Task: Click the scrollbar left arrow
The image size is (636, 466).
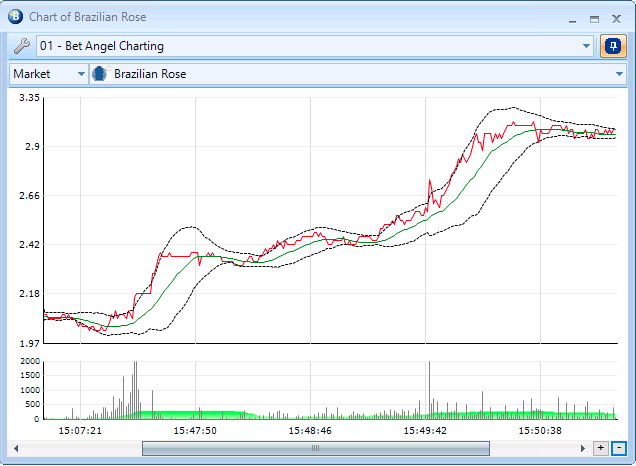Action: [16, 448]
